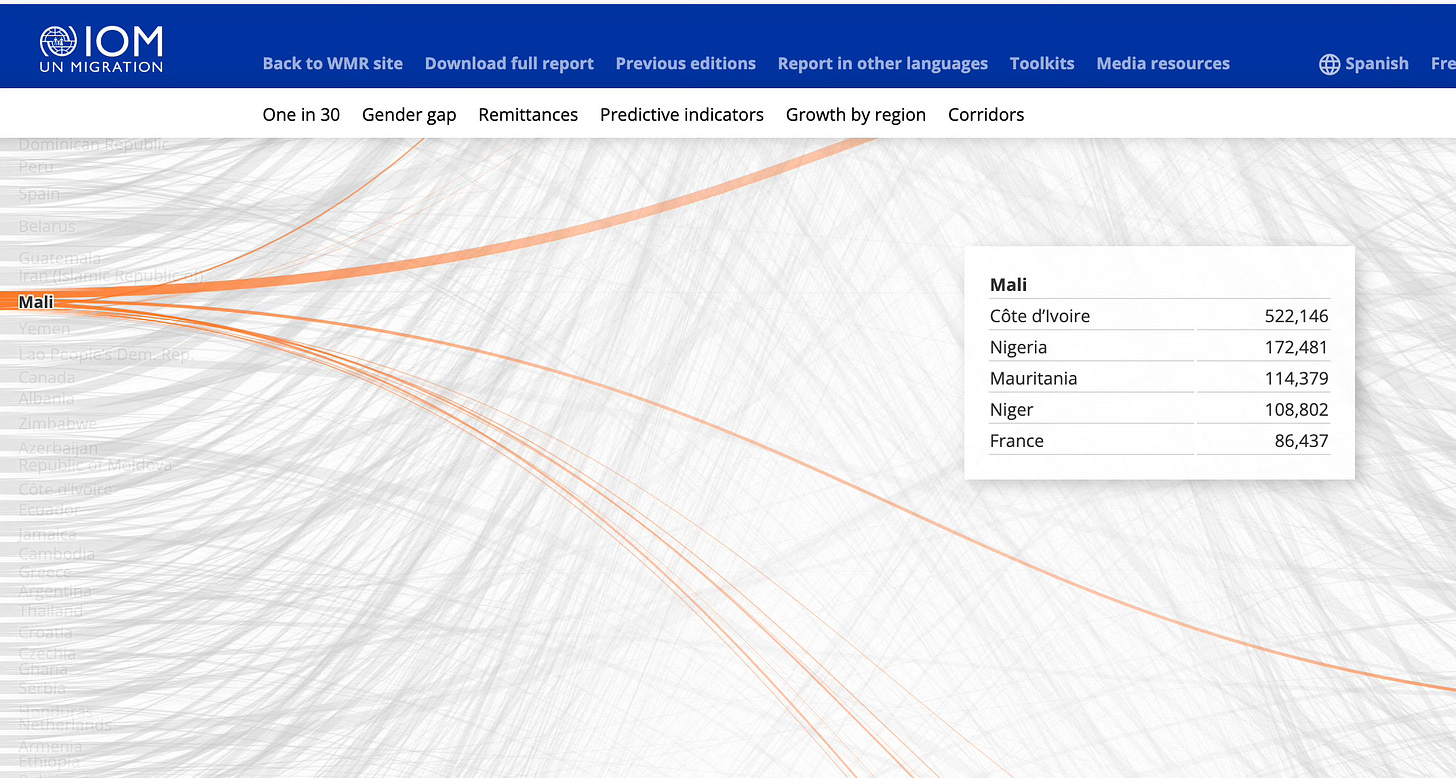1456x778 pixels.
Task: Pick Serbia from the country list
Action: (x=42, y=688)
